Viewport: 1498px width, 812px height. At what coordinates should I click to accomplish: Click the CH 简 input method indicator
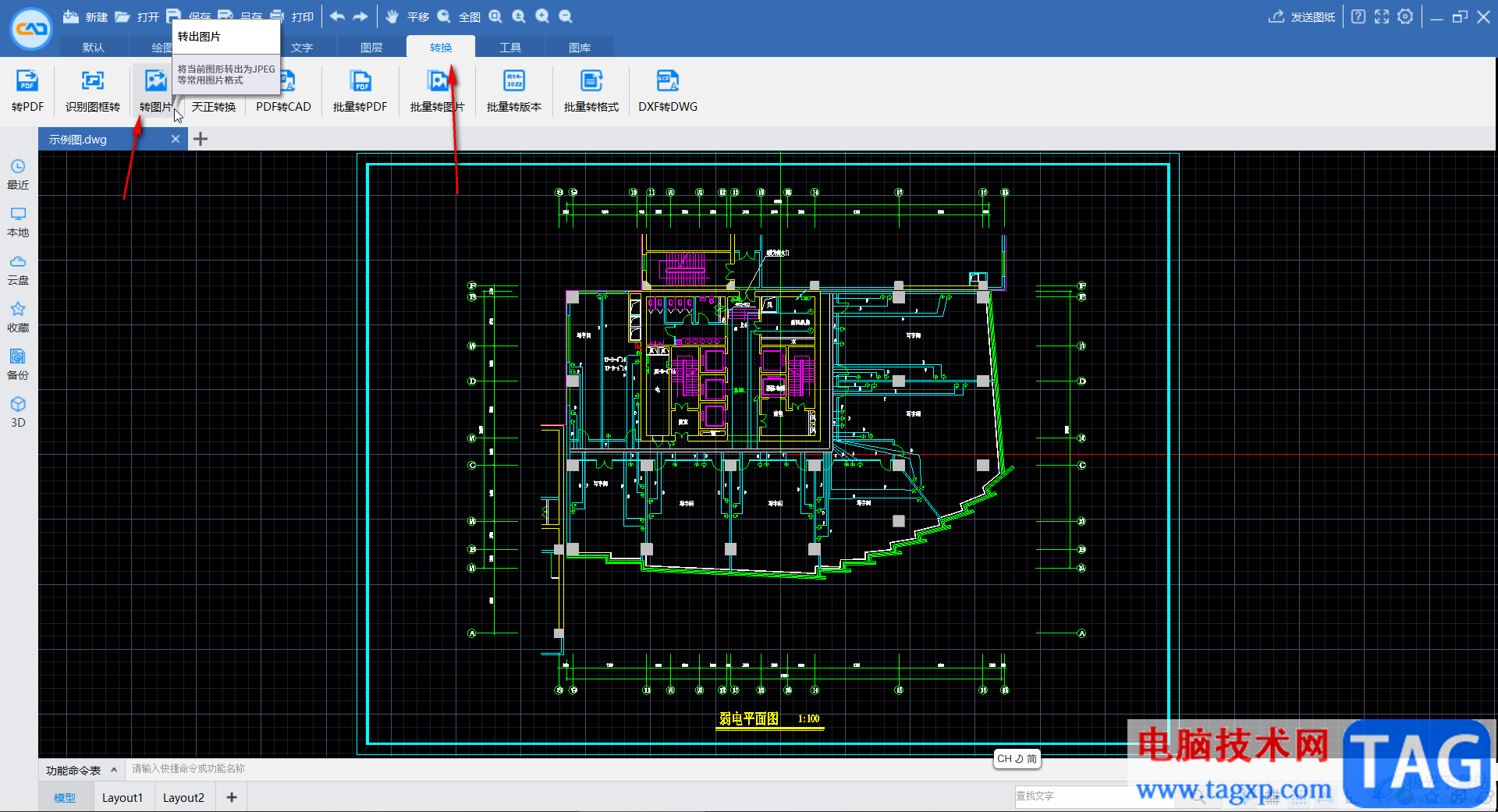point(1017,758)
